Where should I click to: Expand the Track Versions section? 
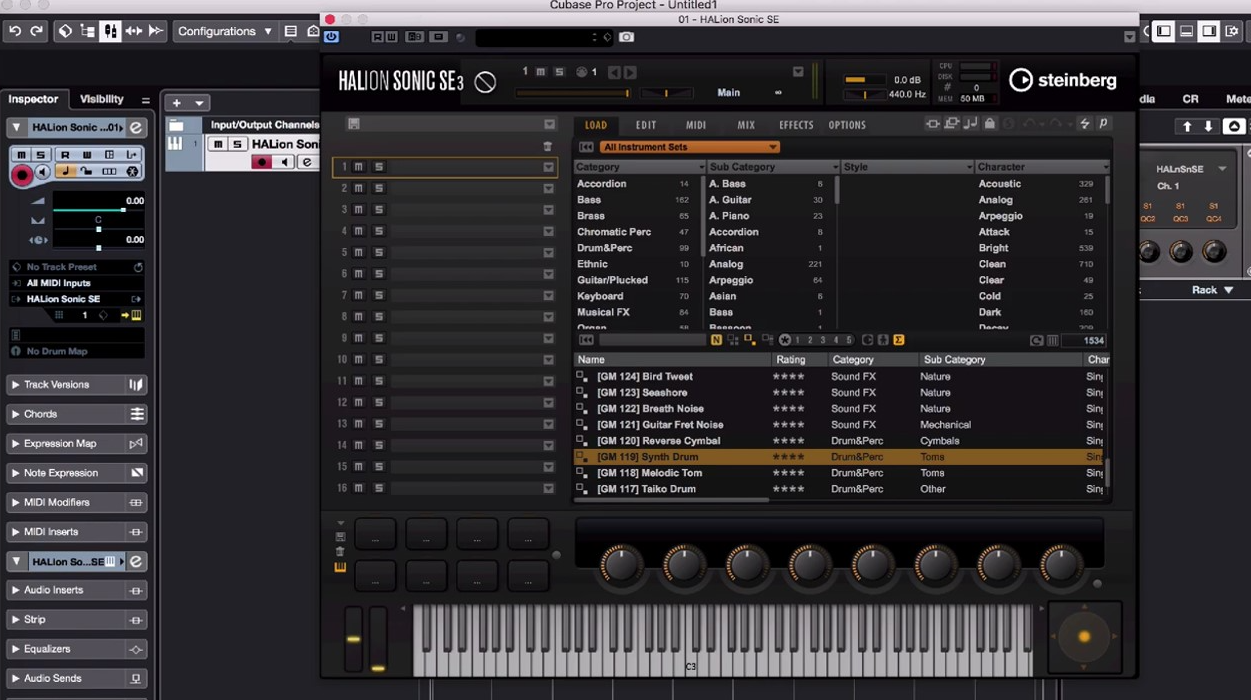tap(76, 385)
